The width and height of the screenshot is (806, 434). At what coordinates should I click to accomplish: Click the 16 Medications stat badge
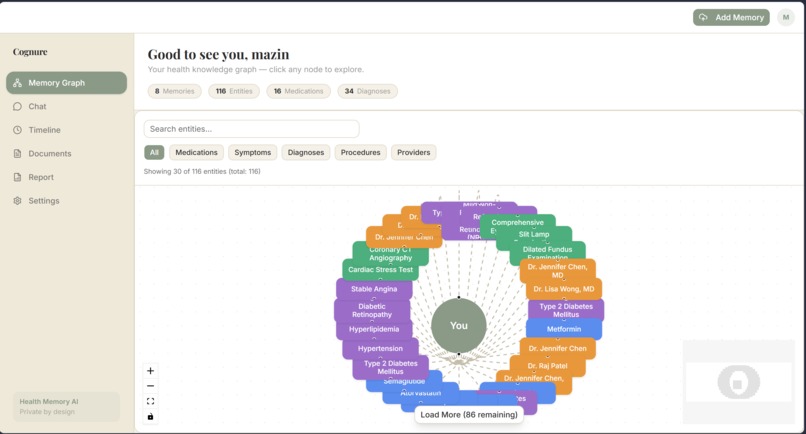pyautogui.click(x=299, y=91)
